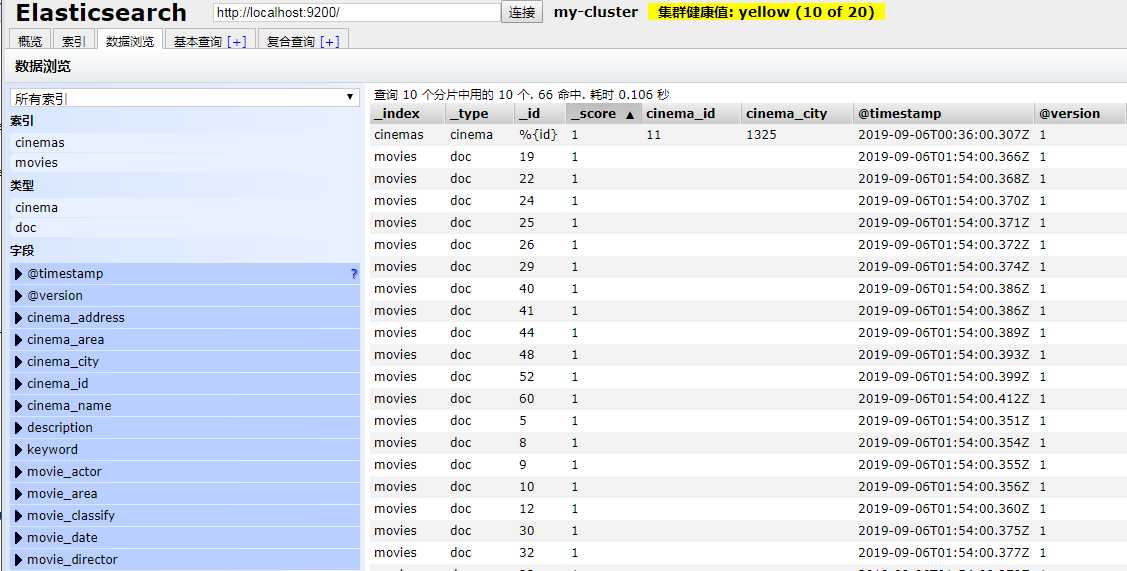Viewport: 1127px width, 571px height.
Task: Open the cinemas row with id %{id}
Action: (x=748, y=134)
